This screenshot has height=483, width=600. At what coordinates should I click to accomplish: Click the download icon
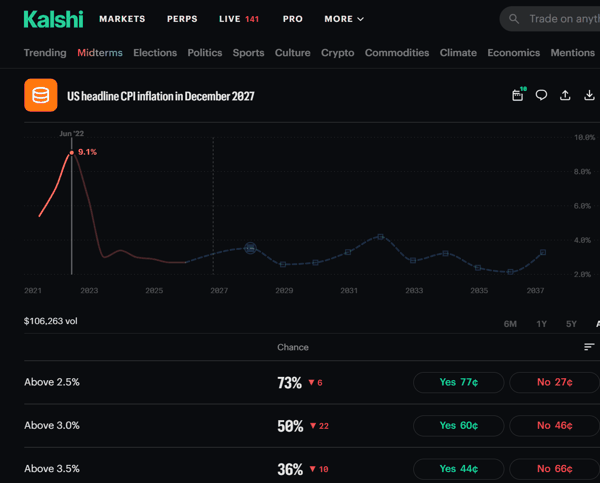pyautogui.click(x=589, y=95)
